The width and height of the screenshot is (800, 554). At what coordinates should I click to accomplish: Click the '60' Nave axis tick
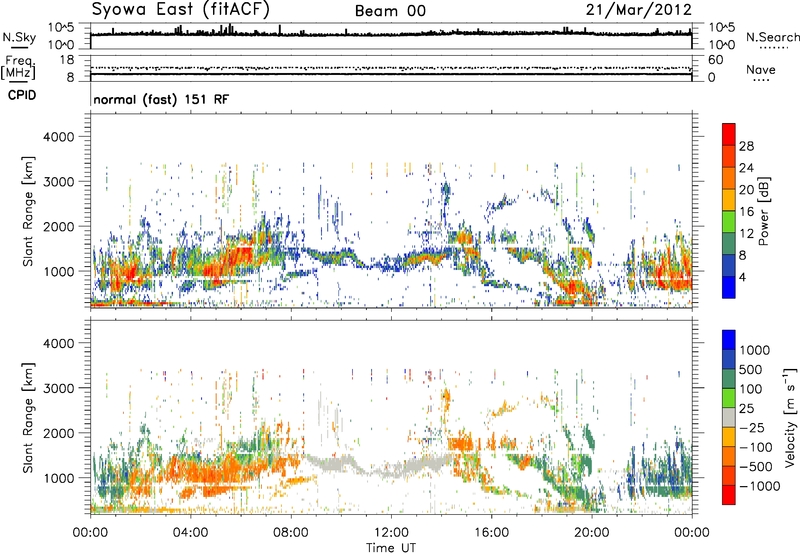tap(715, 60)
